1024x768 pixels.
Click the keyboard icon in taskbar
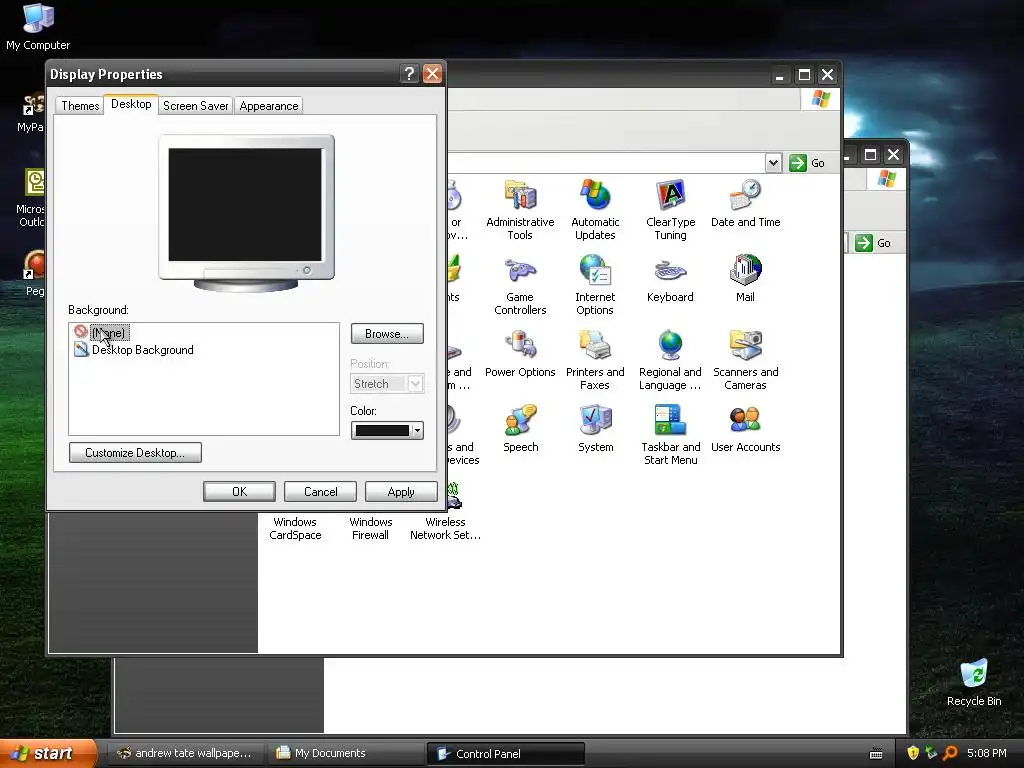click(x=876, y=754)
